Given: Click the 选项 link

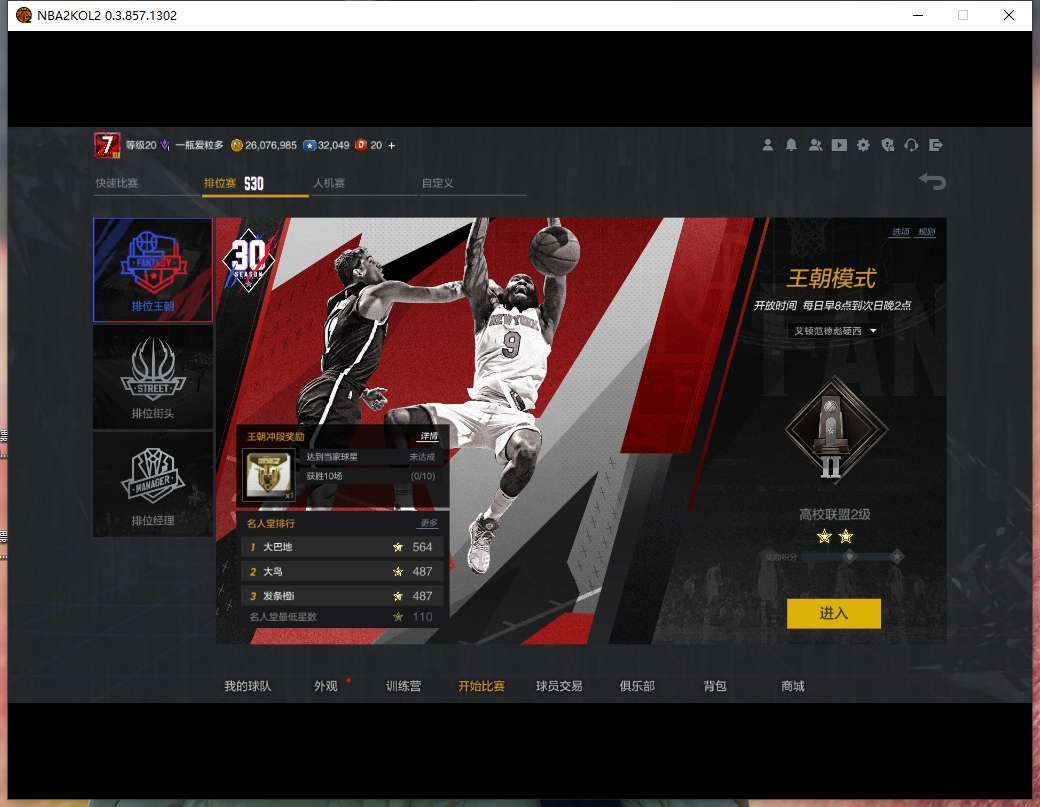Looking at the screenshot, I should 900,231.
